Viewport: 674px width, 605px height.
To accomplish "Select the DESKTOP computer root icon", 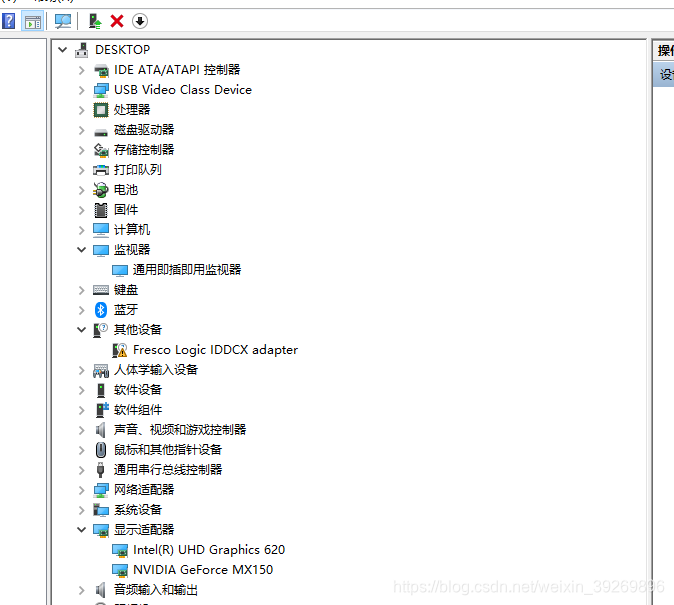I will point(82,50).
